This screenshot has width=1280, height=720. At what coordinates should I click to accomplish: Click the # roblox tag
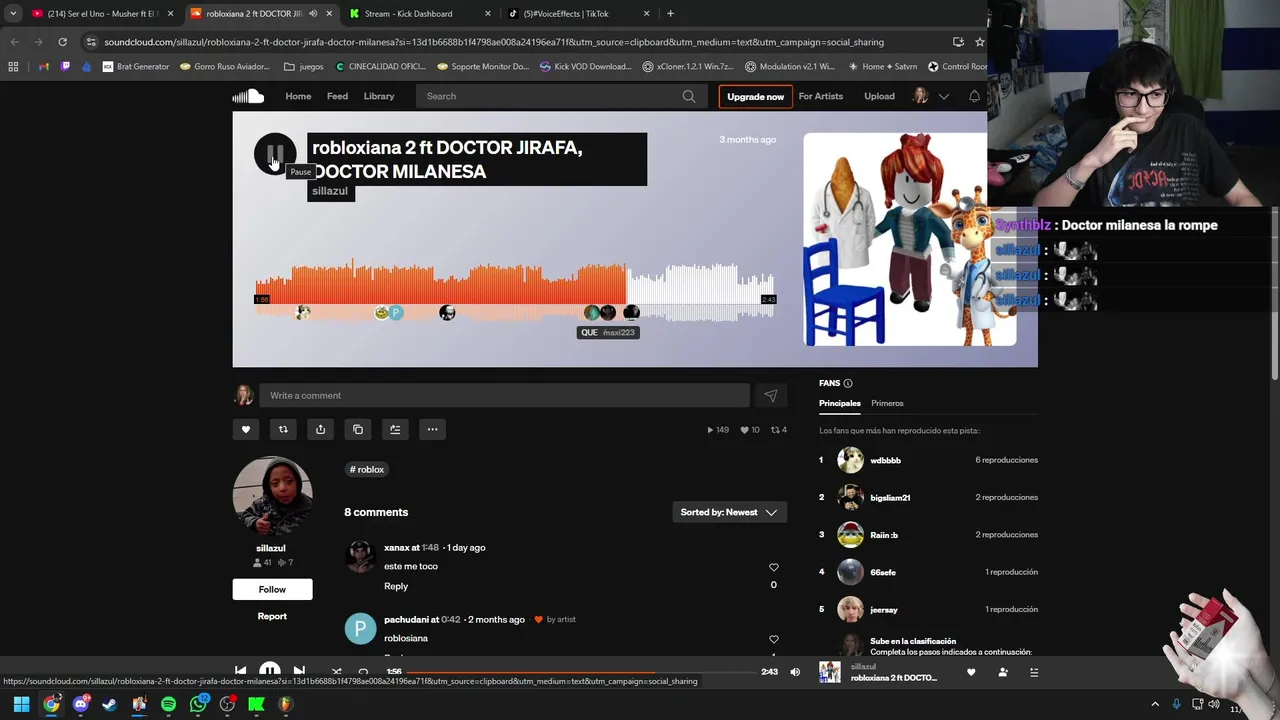pyautogui.click(x=367, y=469)
